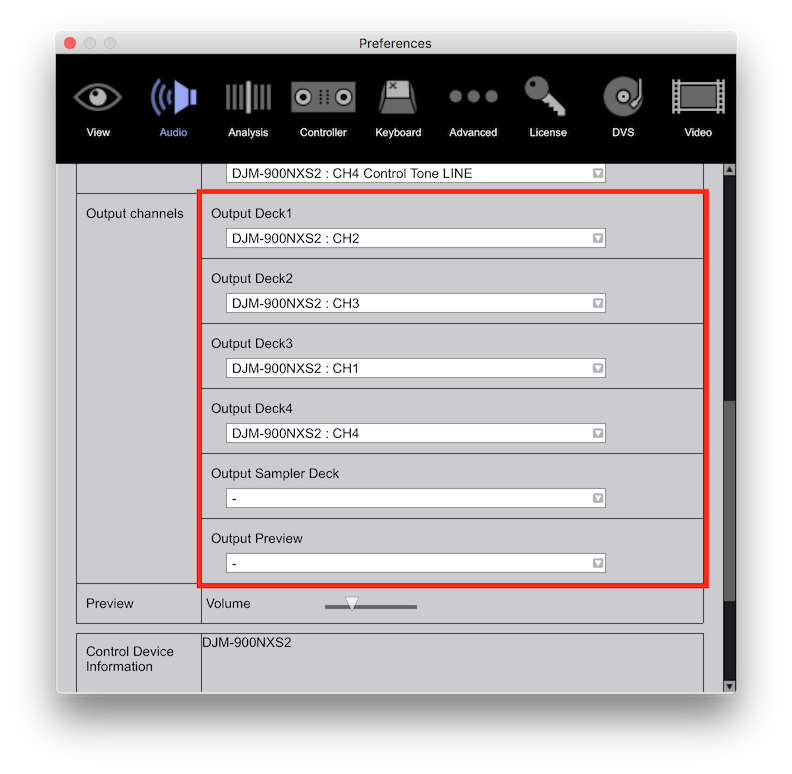The width and height of the screenshot is (792, 774).
Task: Switch to the Controller tab label
Action: 323,132
